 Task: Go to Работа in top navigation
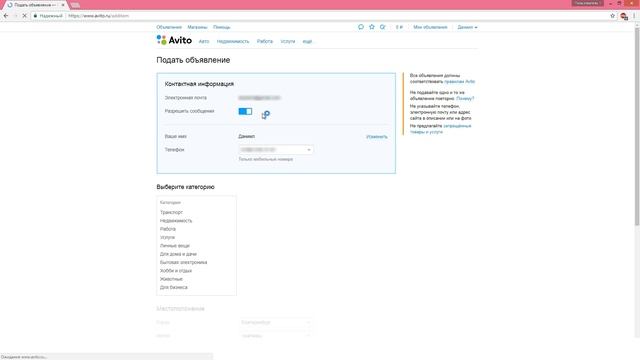(x=265, y=41)
